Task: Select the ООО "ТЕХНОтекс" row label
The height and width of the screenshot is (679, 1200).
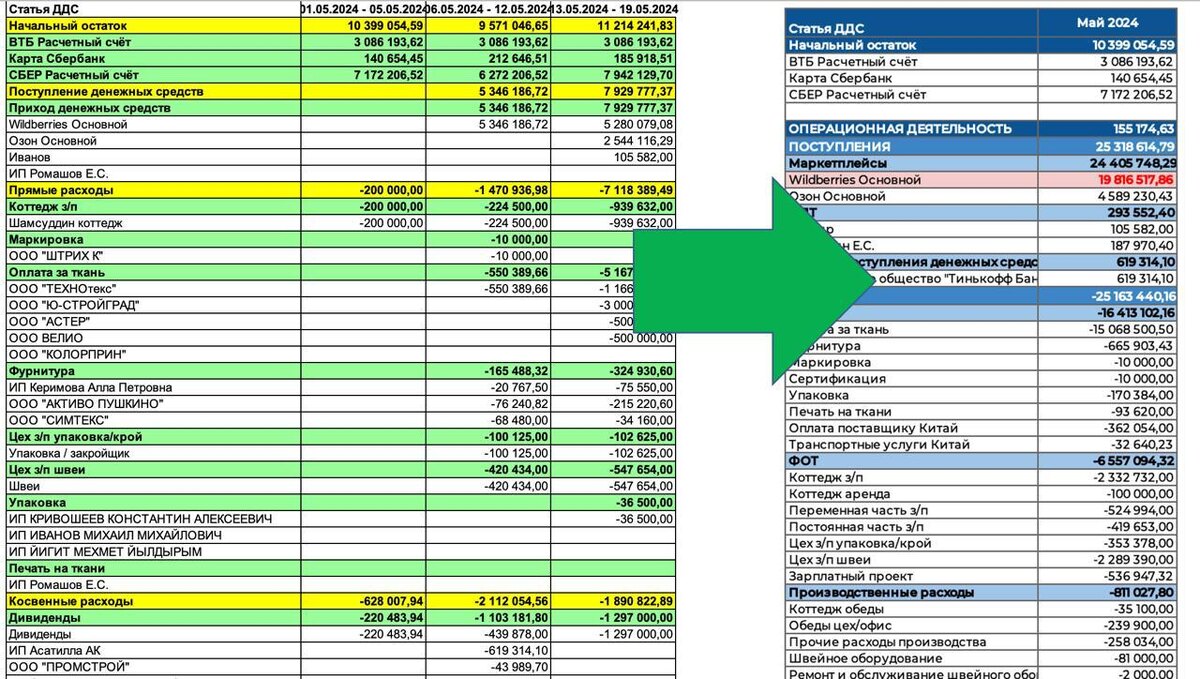Action: pos(61,289)
